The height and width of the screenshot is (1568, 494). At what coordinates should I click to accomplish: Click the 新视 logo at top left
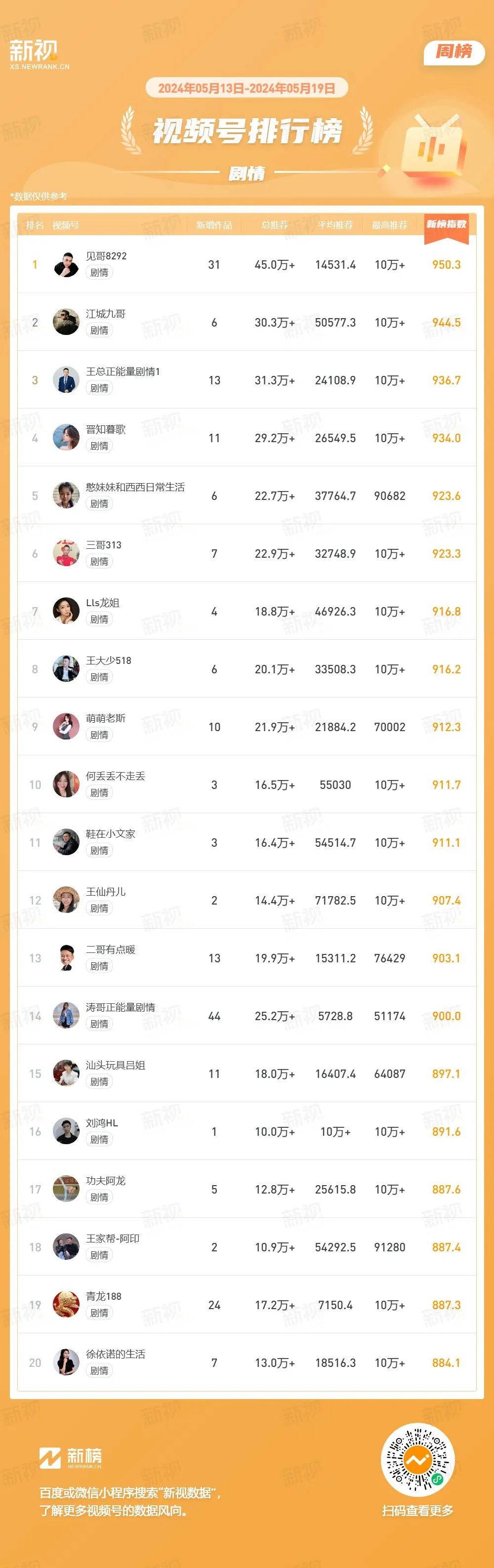tap(39, 54)
